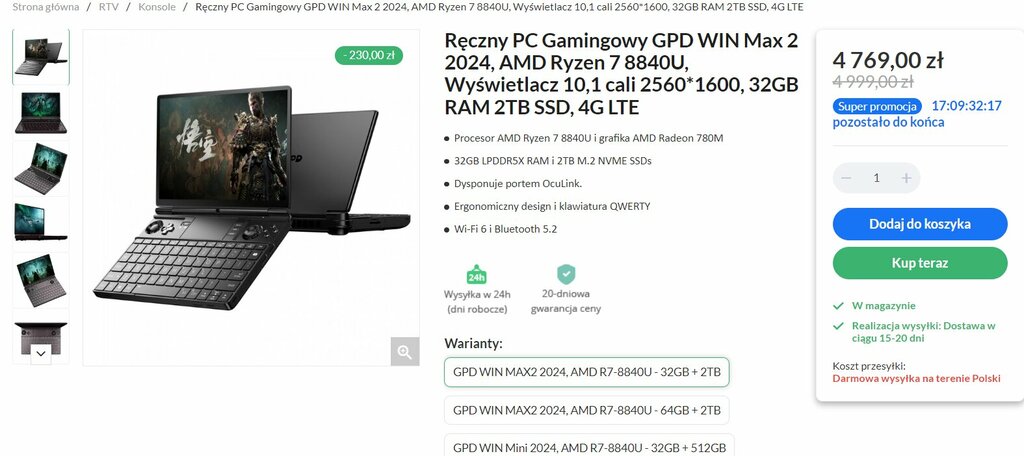Select the third angled laptop thumbnail

(40, 168)
